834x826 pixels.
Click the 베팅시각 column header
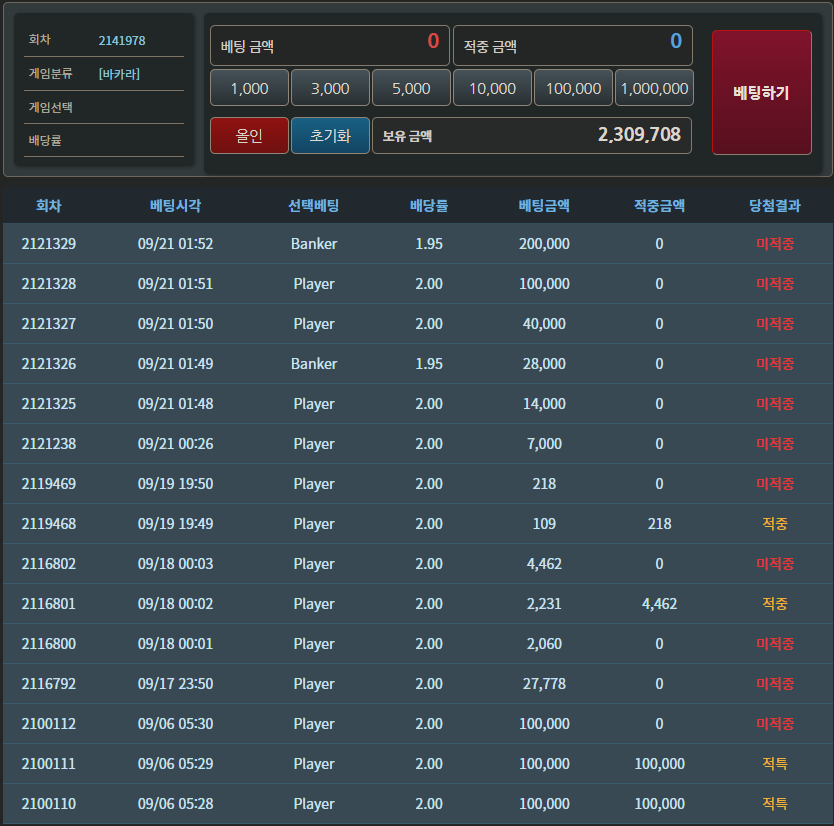176,205
